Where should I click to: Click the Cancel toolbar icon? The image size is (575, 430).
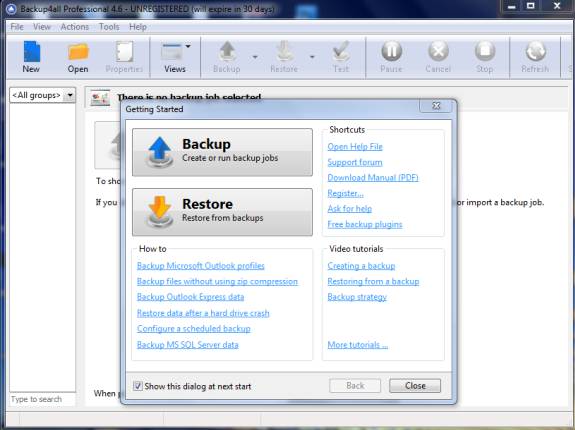click(438, 51)
